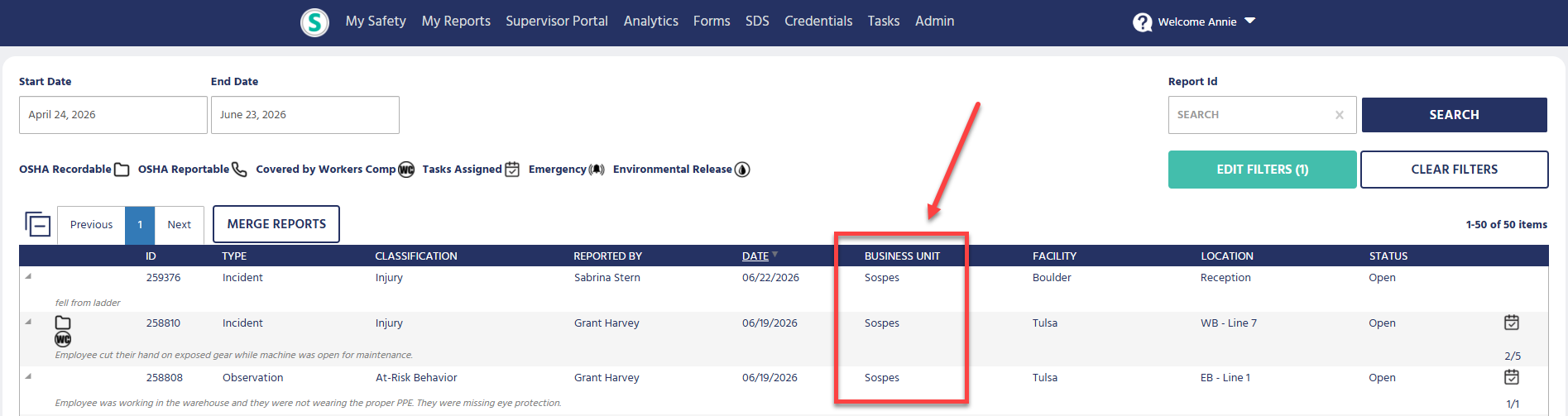The image size is (1568, 416).
Task: Toggle the OSHA Reportable phone icon filter
Action: tap(239, 170)
